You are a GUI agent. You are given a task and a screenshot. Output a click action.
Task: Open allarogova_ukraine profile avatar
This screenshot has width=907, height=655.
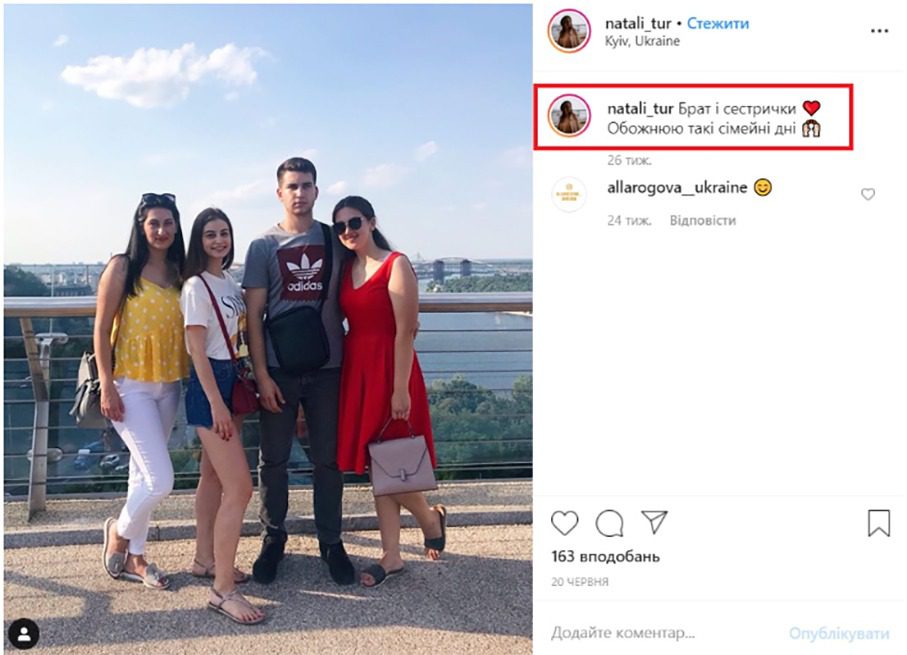[569, 194]
